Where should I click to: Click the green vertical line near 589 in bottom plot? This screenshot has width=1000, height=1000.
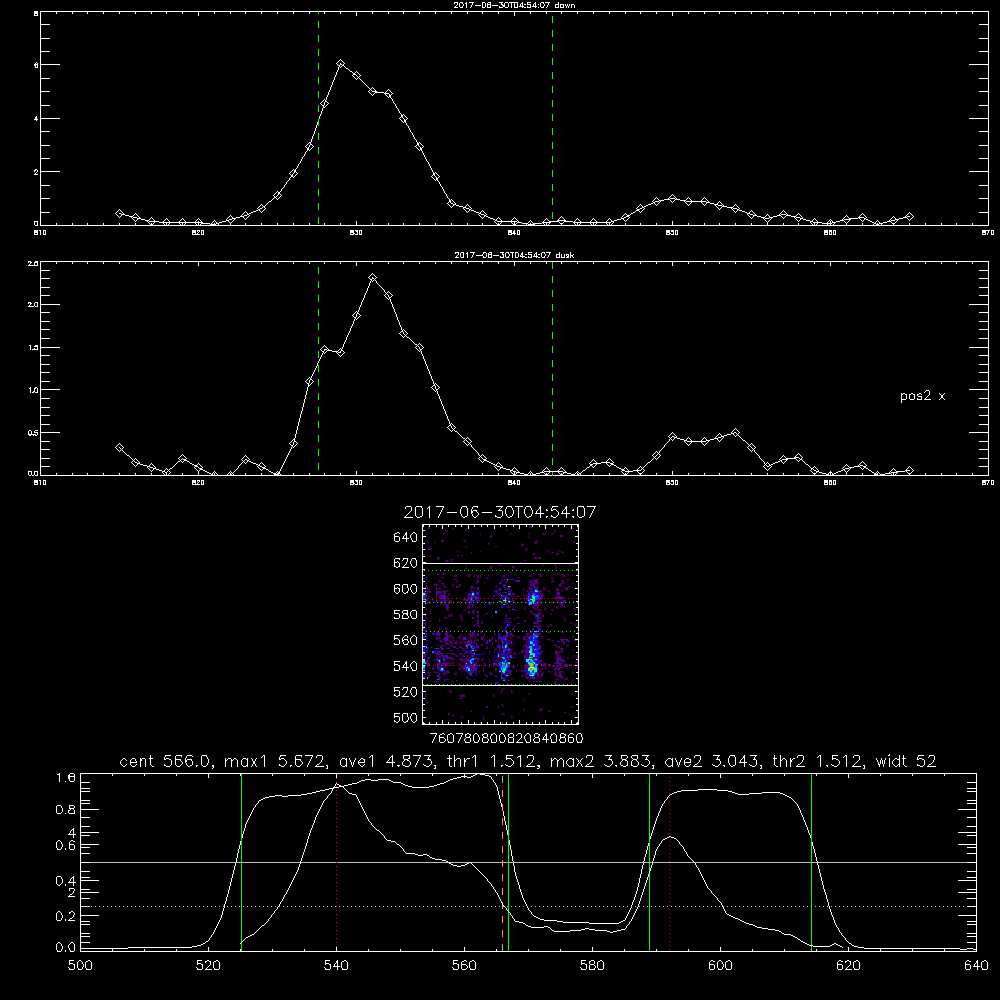[649, 862]
